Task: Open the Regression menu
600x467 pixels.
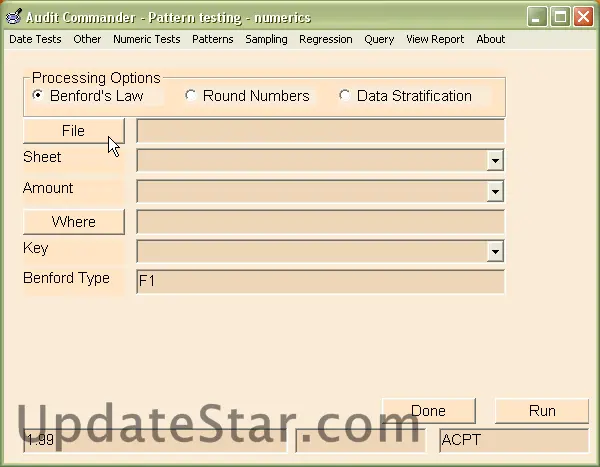Action: 326,39
